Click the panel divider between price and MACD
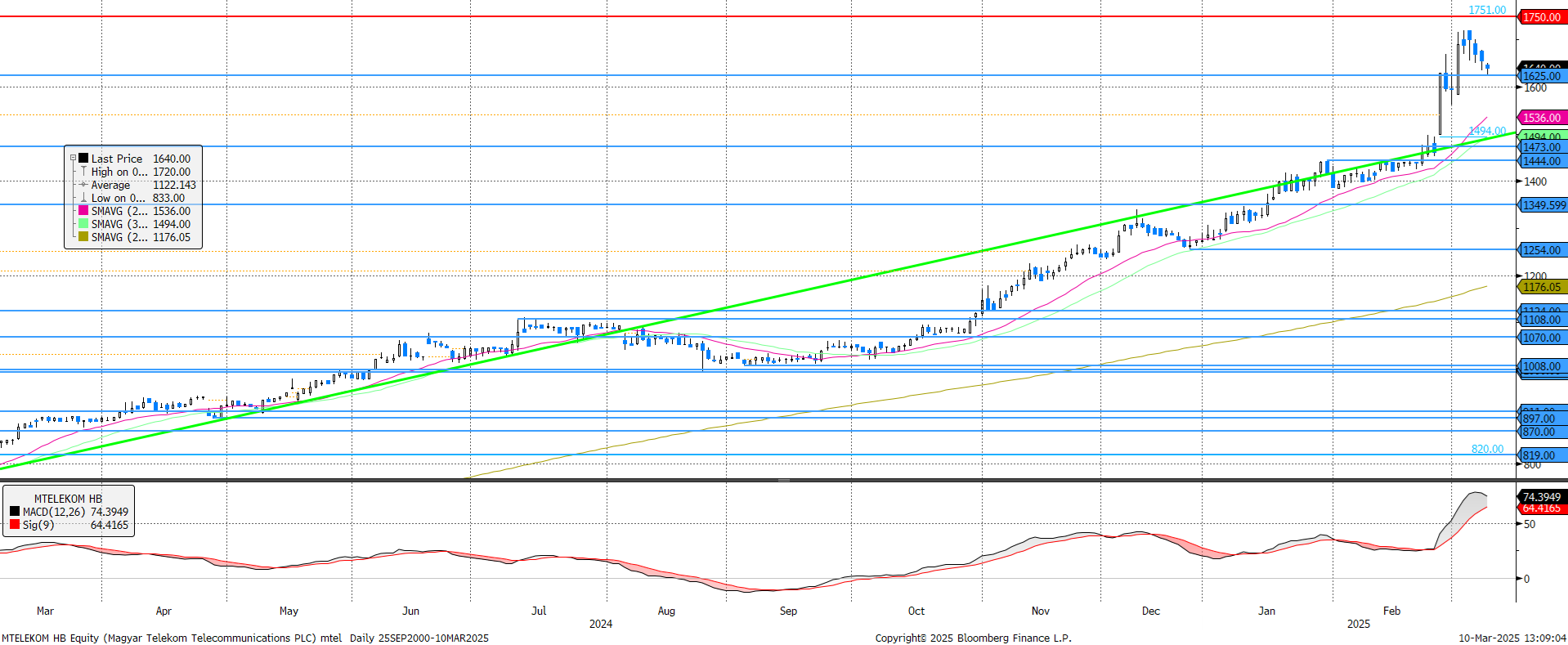The image size is (1568, 645). (x=783, y=480)
